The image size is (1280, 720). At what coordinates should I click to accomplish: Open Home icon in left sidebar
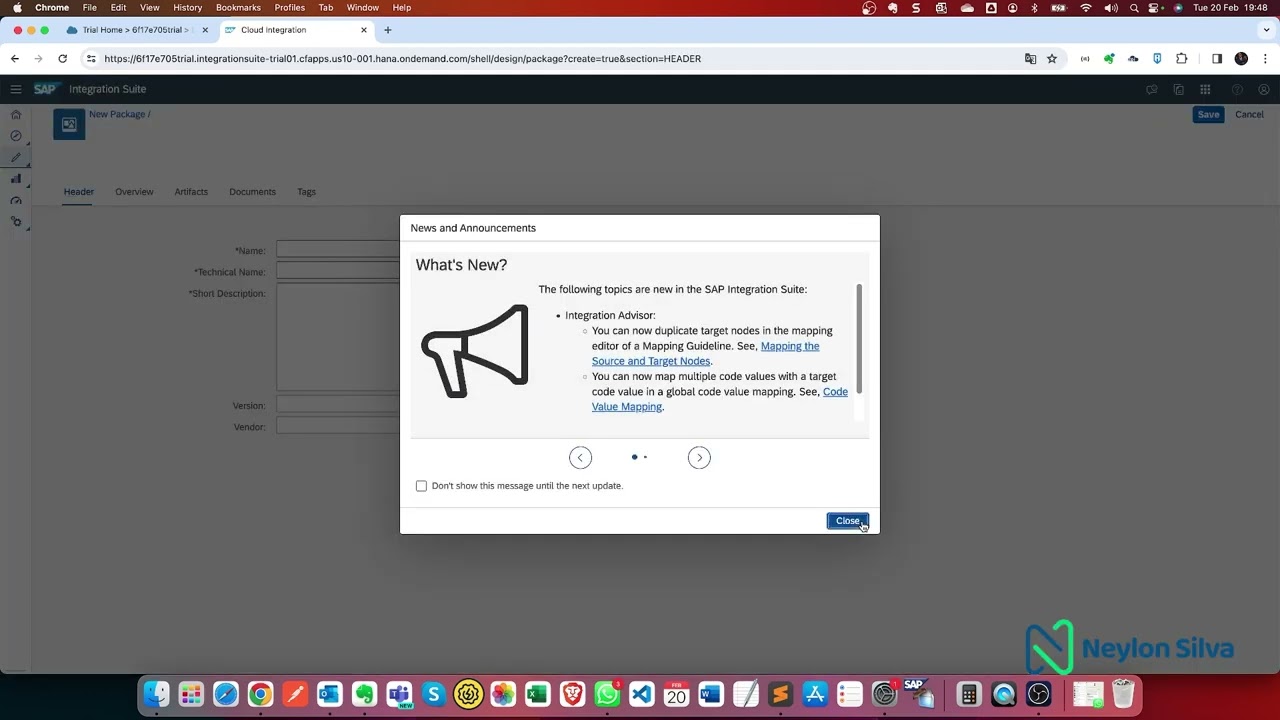coord(16,114)
